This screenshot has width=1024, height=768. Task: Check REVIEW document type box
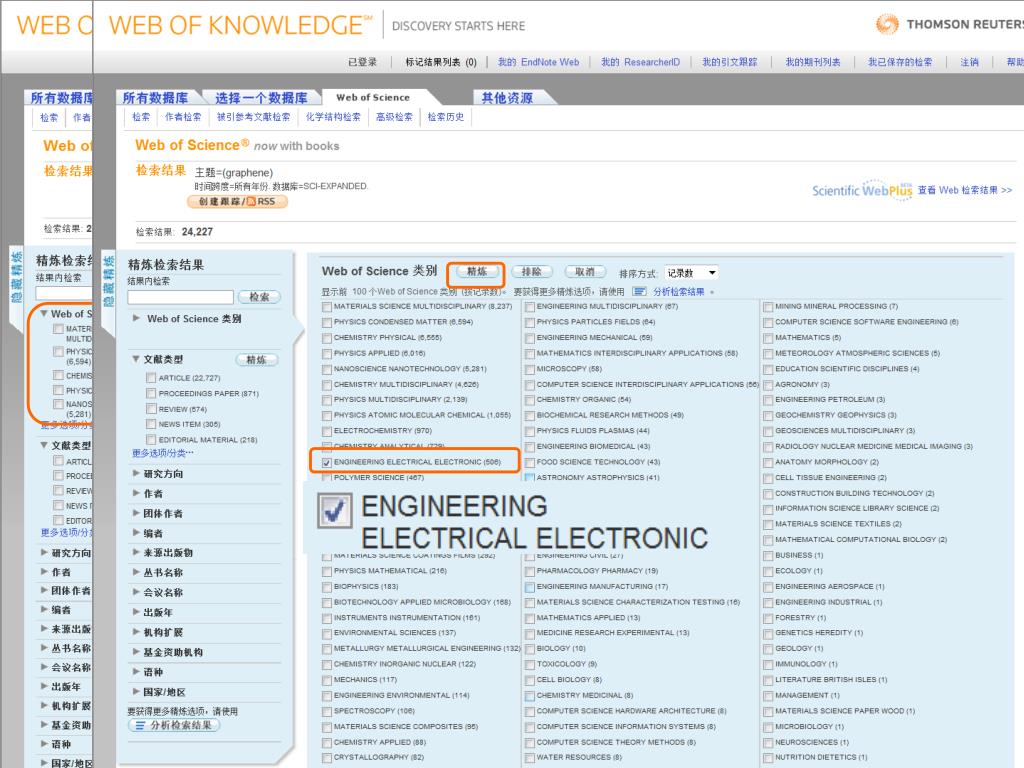pyautogui.click(x=151, y=409)
